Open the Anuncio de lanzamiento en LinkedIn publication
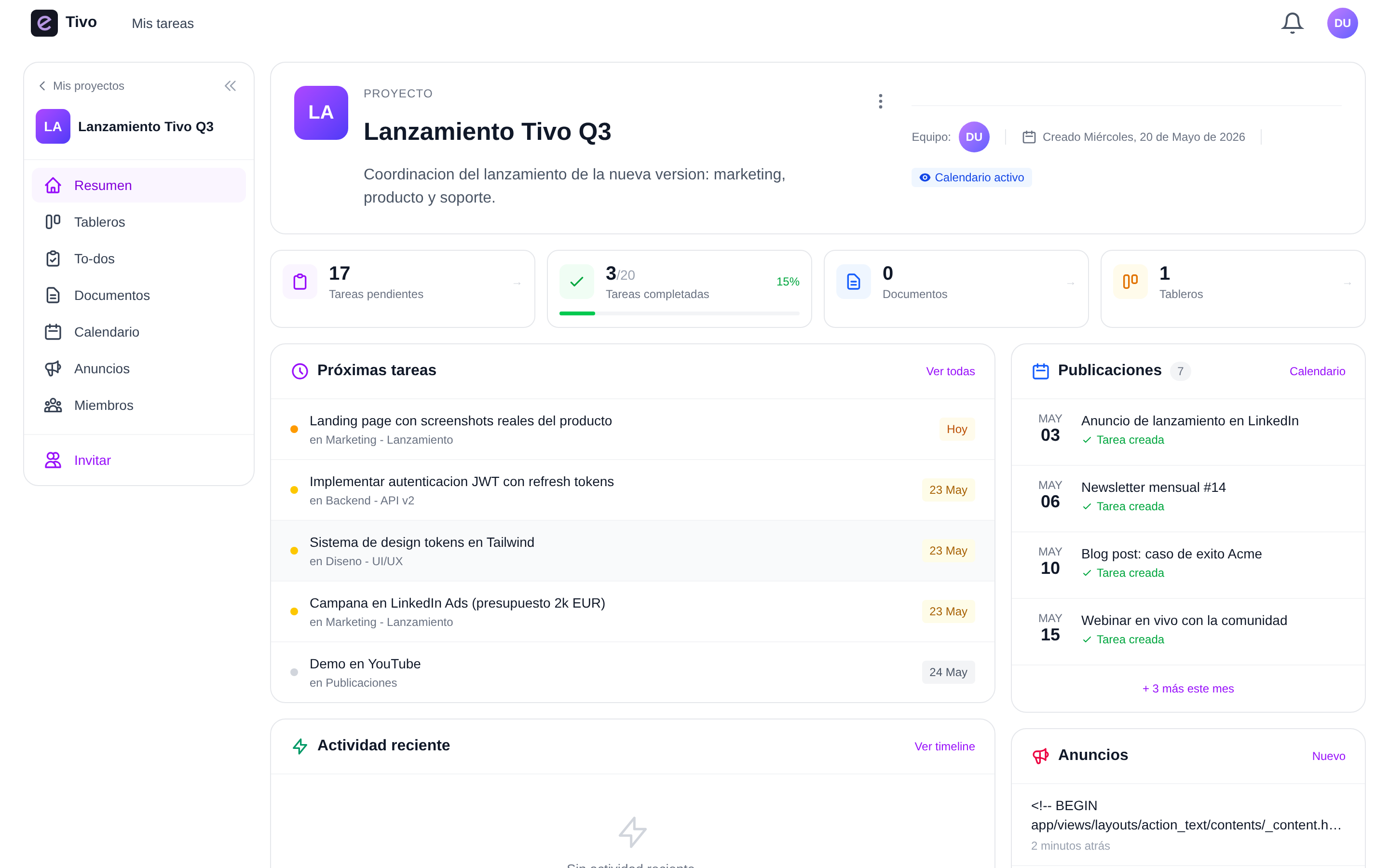 click(x=1187, y=432)
